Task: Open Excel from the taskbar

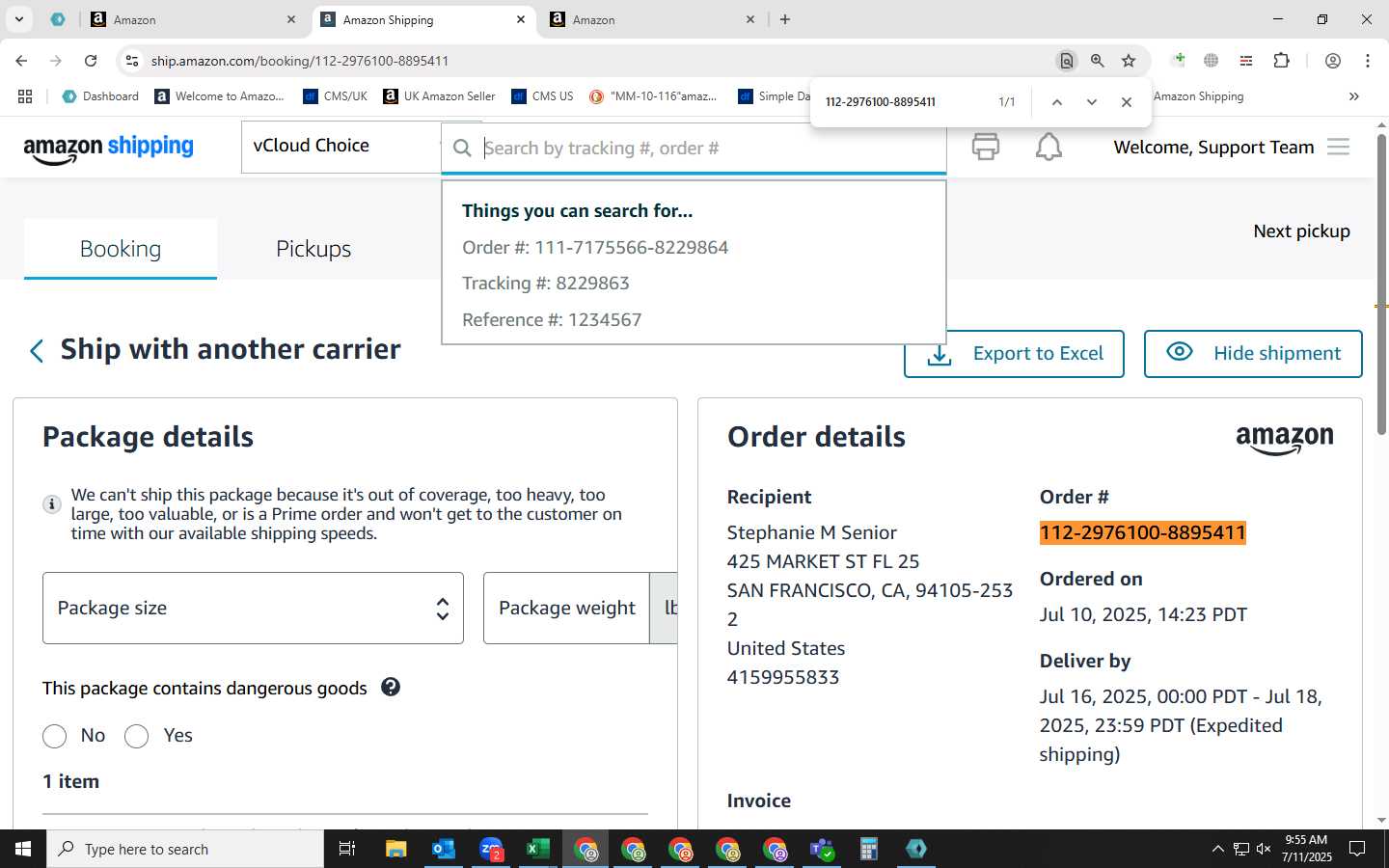Action: [x=537, y=849]
